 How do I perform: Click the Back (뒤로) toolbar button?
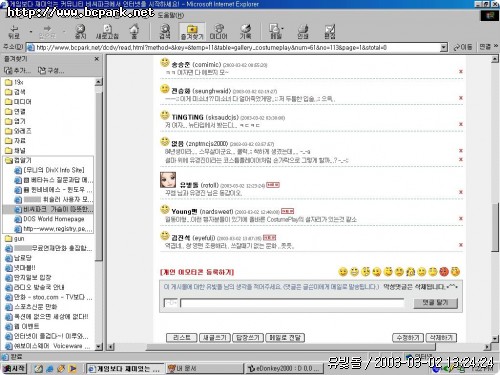click(x=14, y=32)
